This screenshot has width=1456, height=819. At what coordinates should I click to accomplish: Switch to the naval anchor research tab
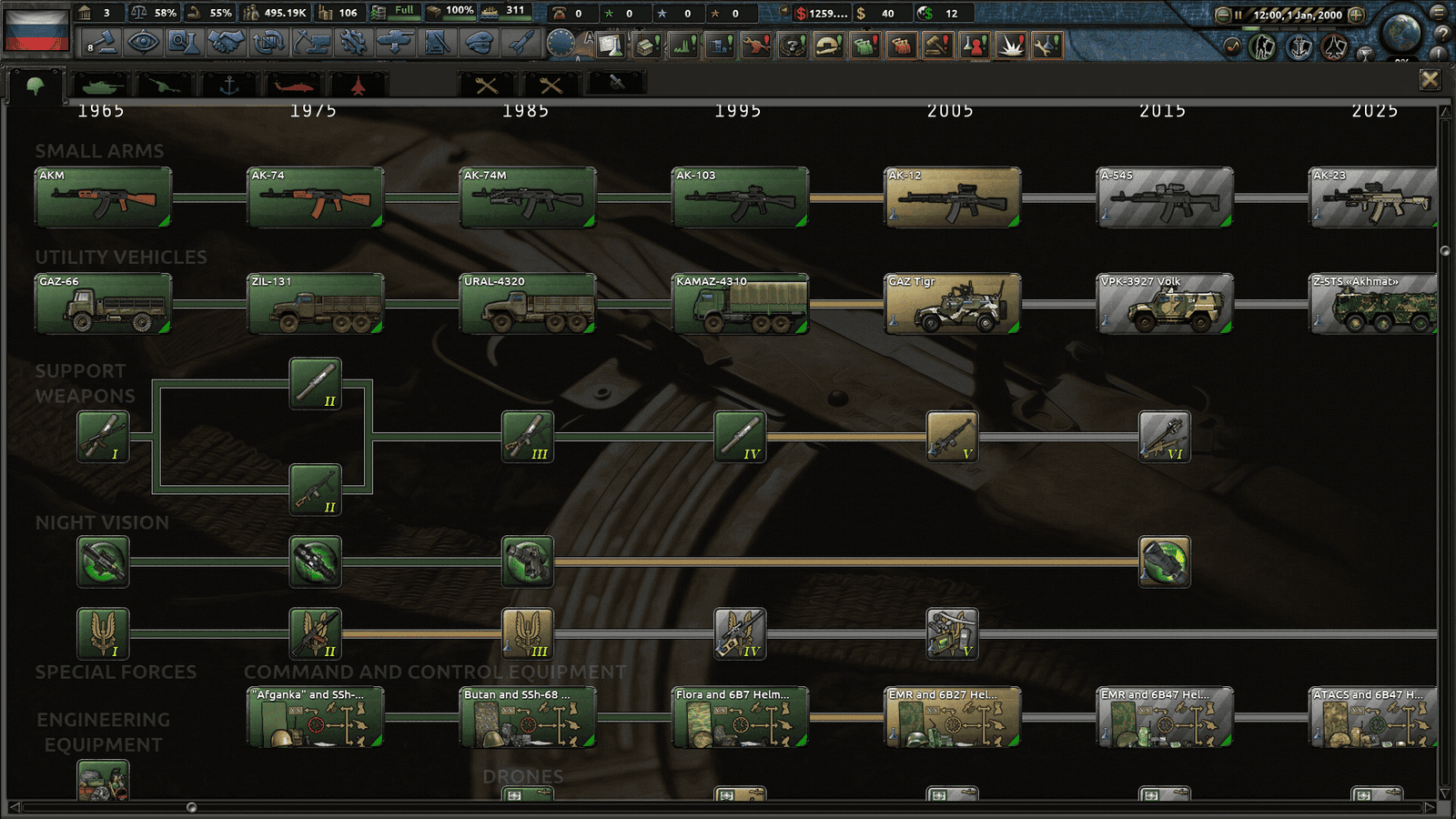click(229, 86)
